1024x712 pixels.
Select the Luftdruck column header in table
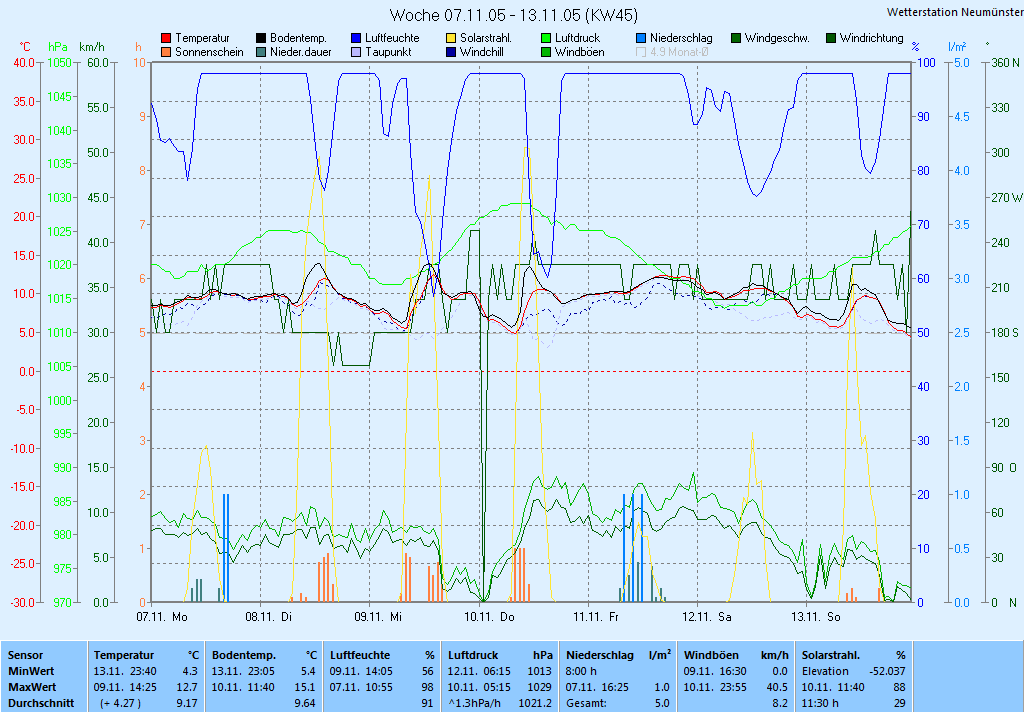pos(473,654)
